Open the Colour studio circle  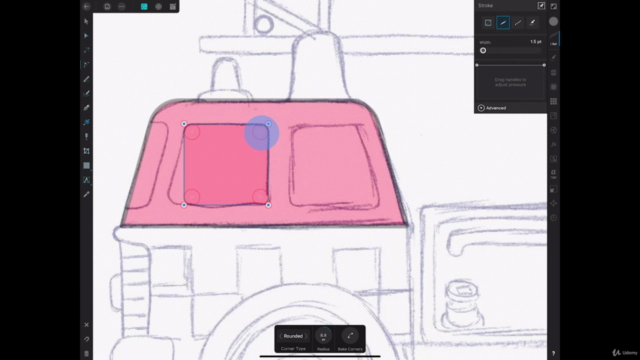553,22
